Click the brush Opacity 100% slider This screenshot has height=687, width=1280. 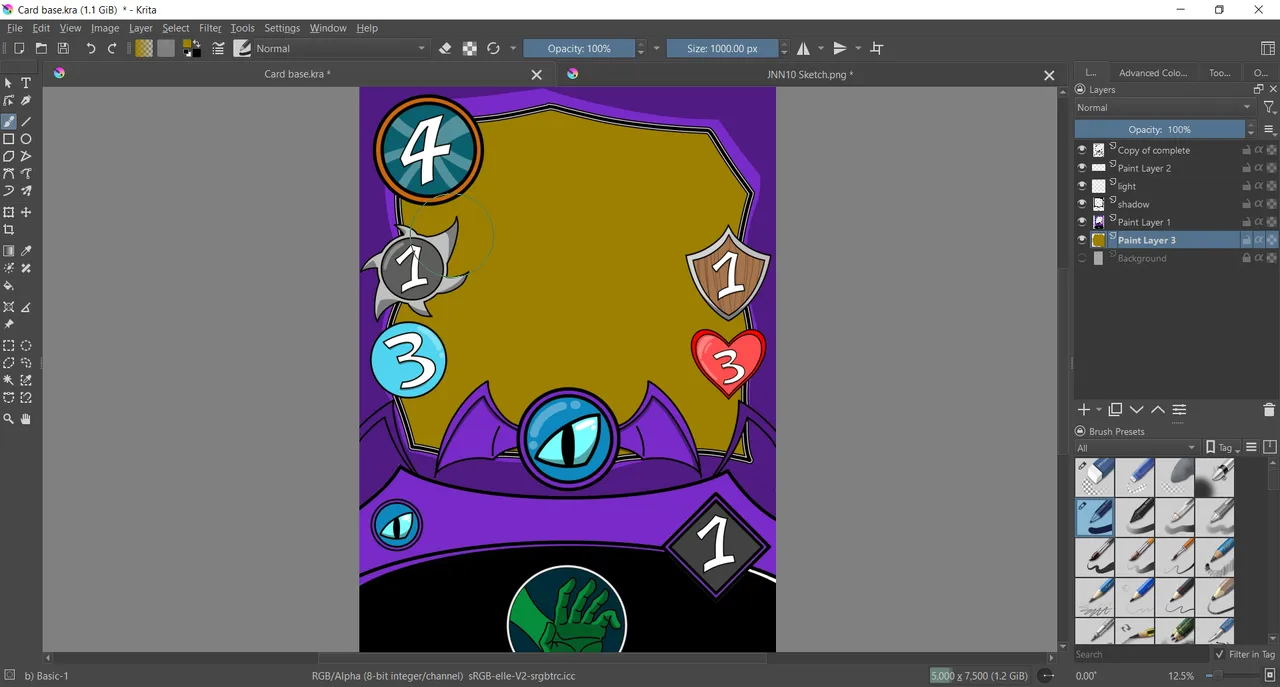(579, 48)
